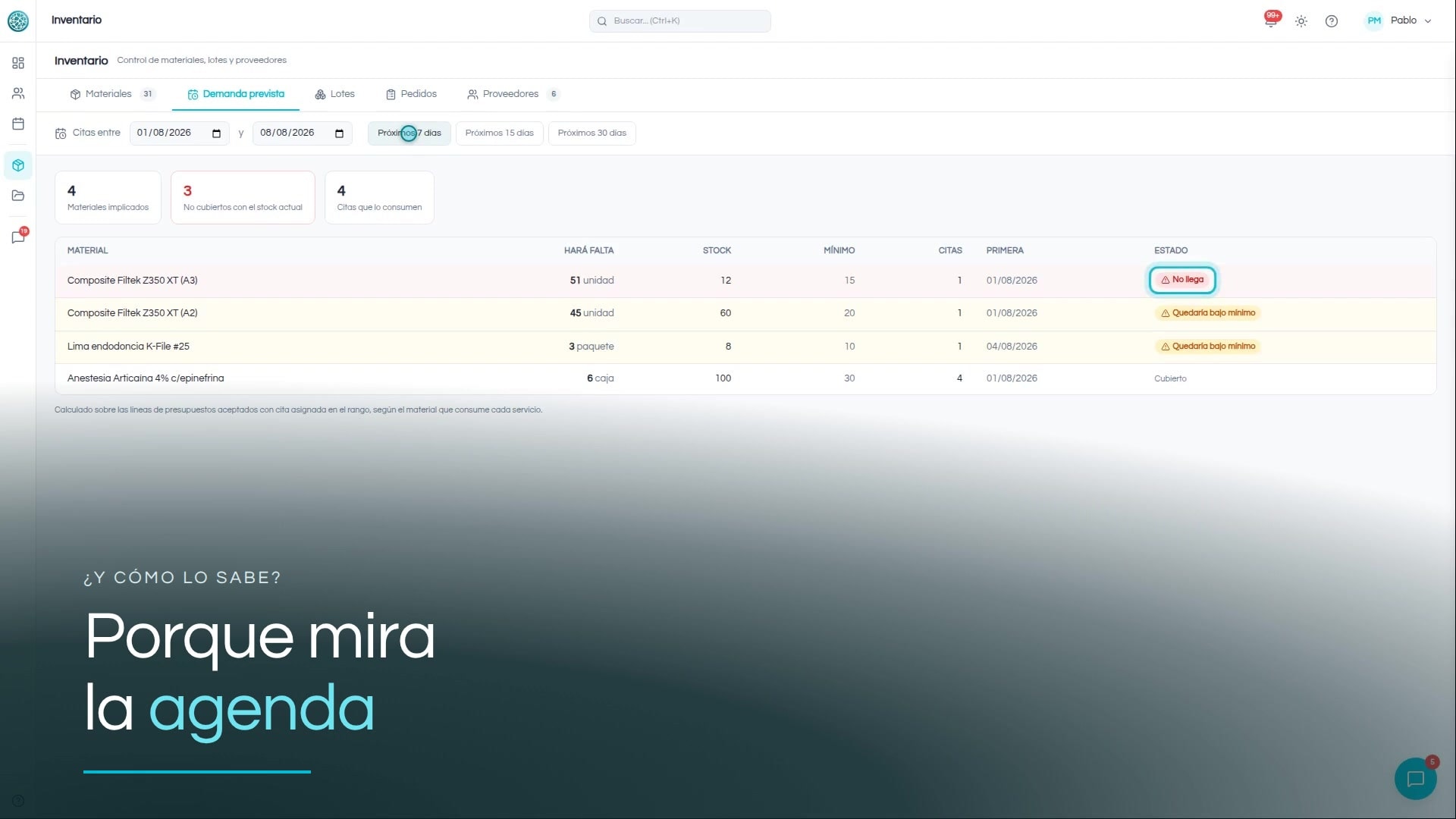The image size is (1456, 819).
Task: Switch to the Materiales tab
Action: coord(112,94)
